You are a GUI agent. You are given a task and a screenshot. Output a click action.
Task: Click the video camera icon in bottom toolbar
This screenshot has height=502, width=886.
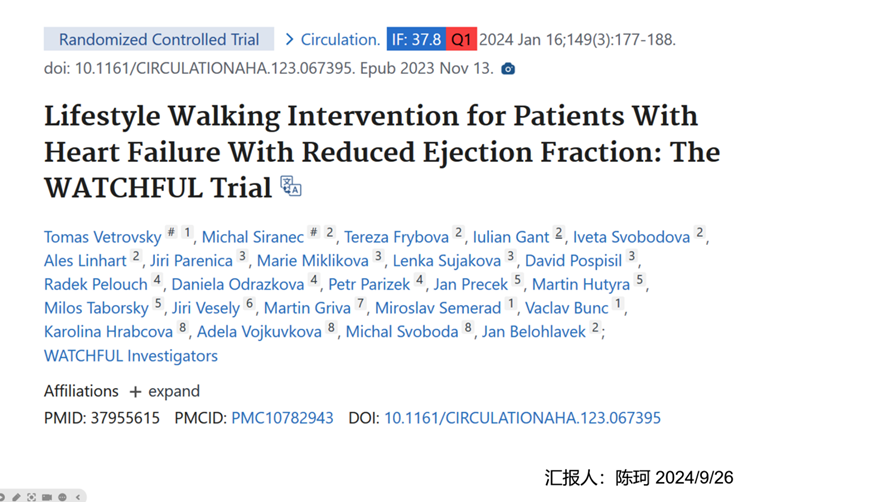47,497
